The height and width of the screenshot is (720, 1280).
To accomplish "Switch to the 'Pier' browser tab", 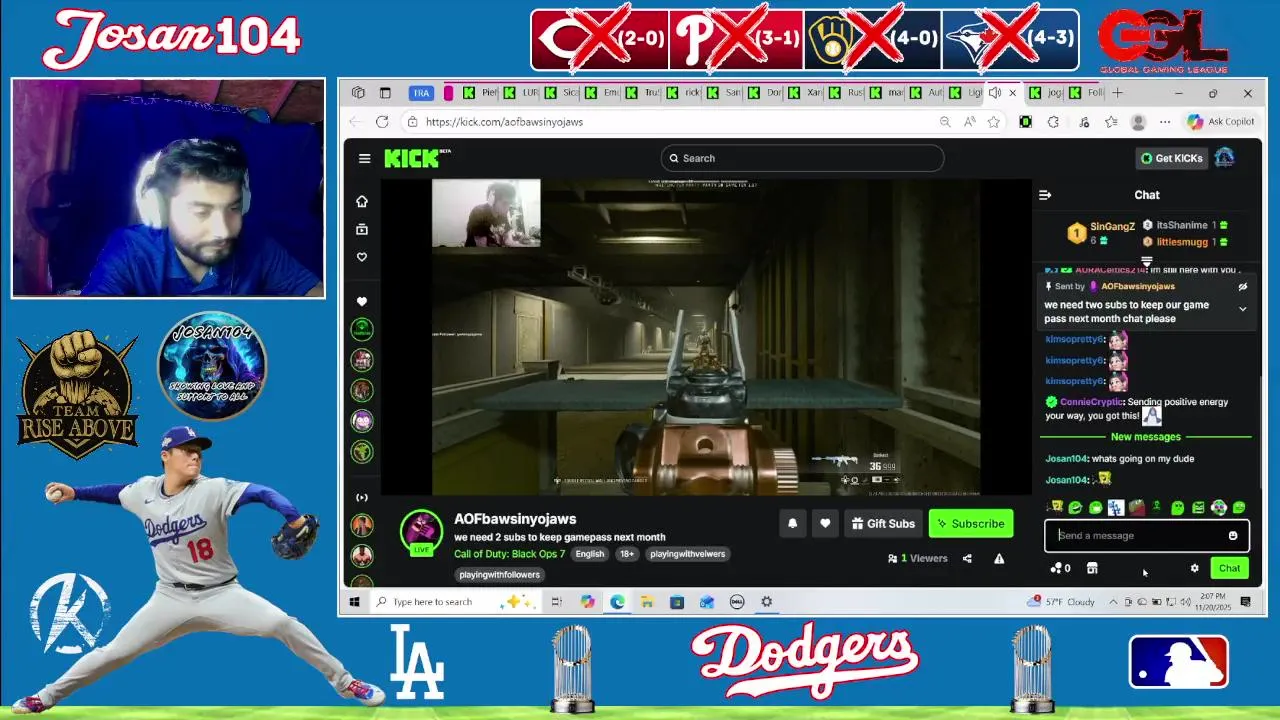I will 480,93.
